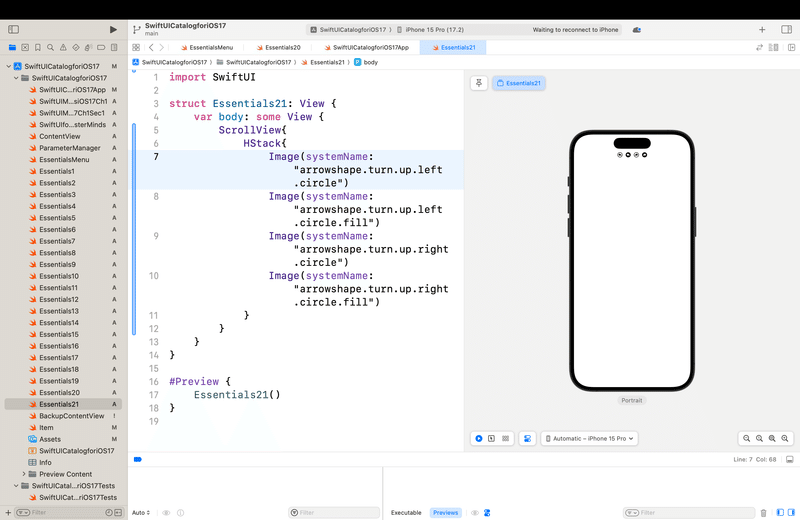The height and width of the screenshot is (520, 800).
Task: Switch to the EssentialsMenu editor tab
Action: click(207, 47)
